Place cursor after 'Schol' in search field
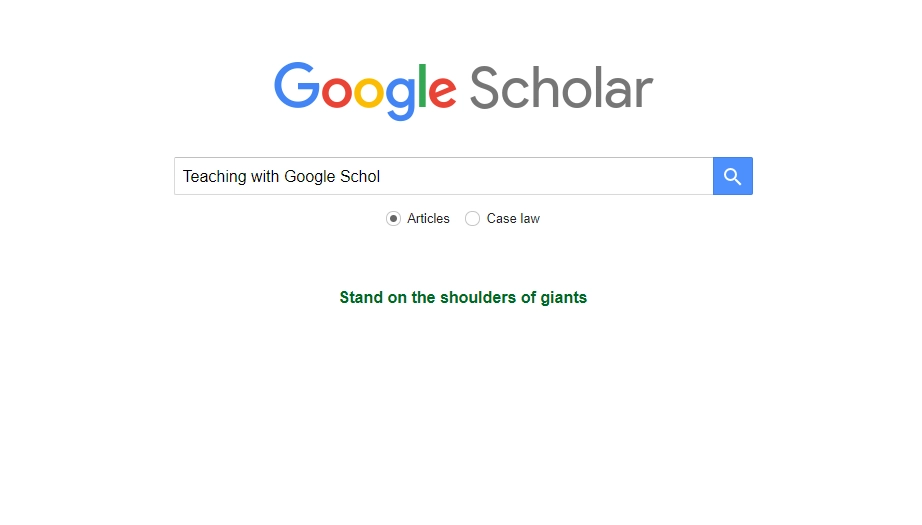The image size is (922, 525). point(381,176)
